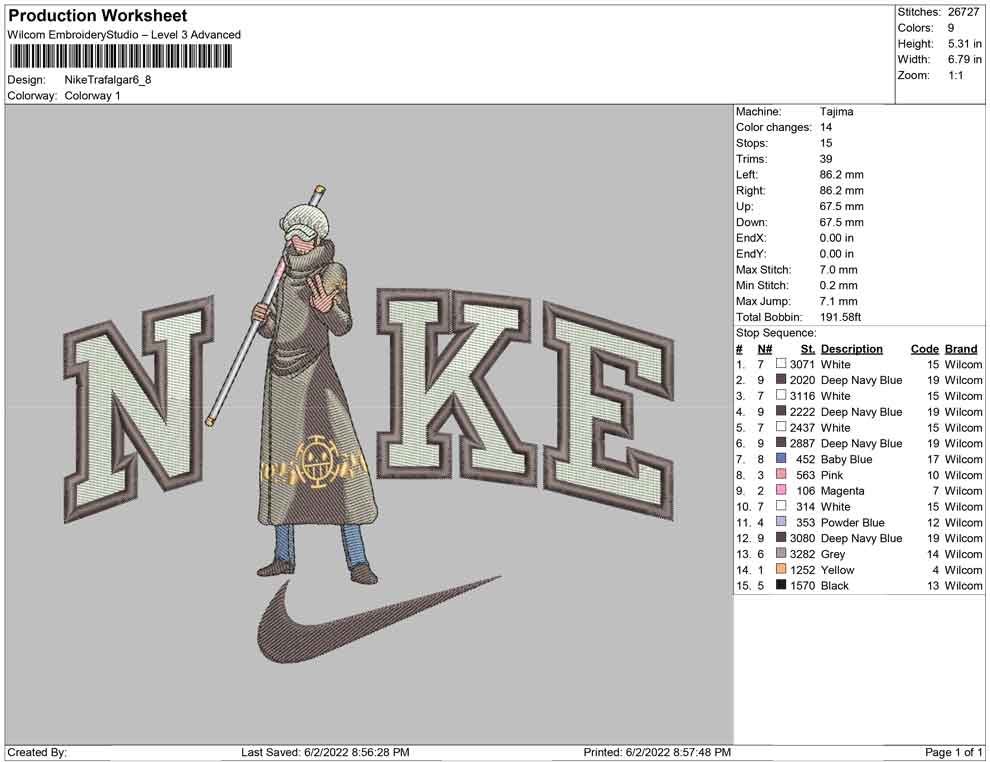Click the '1570 Black' row text
The height and width of the screenshot is (762, 990).
click(819, 585)
